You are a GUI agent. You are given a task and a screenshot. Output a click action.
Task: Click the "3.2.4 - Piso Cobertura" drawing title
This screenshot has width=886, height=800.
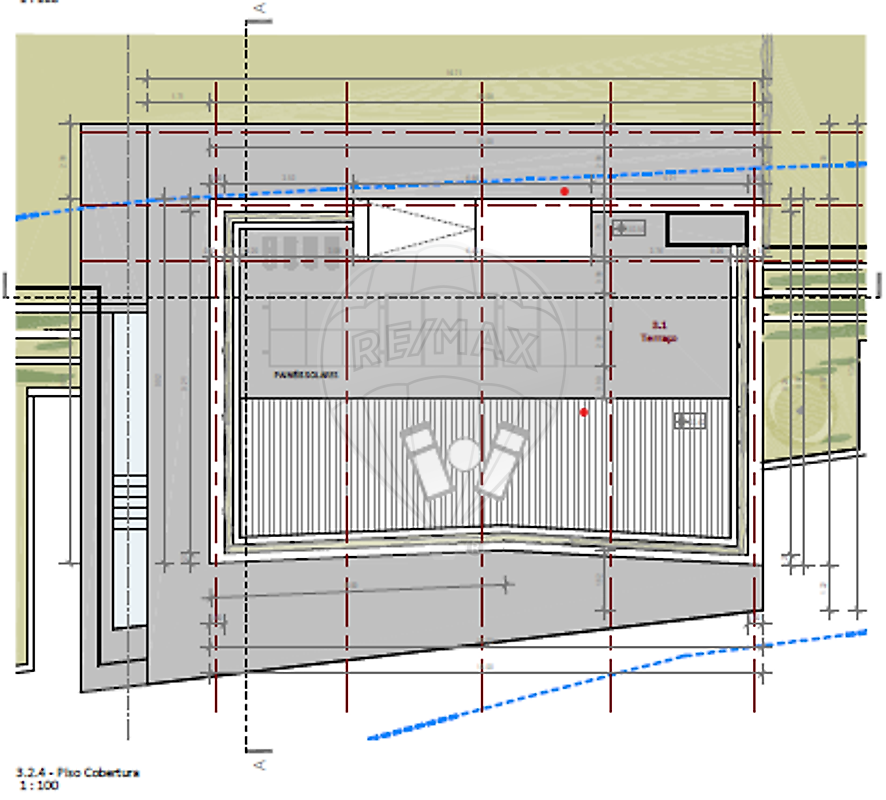[x=77, y=772]
